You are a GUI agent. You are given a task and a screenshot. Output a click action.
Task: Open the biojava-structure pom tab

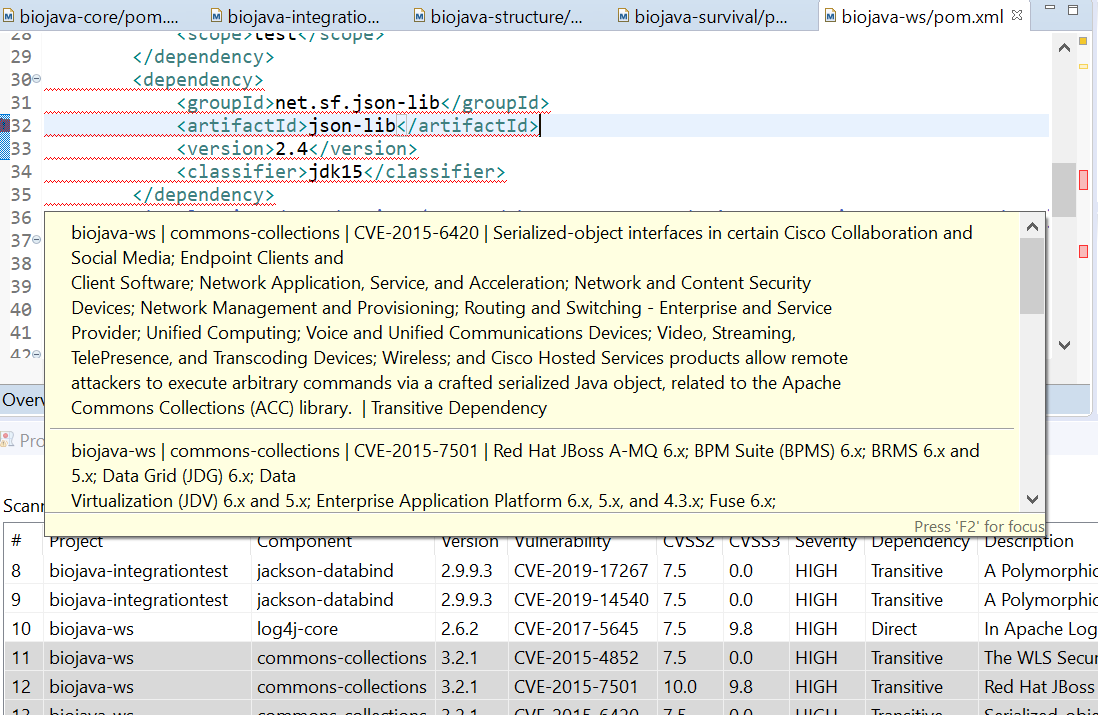pos(505,16)
